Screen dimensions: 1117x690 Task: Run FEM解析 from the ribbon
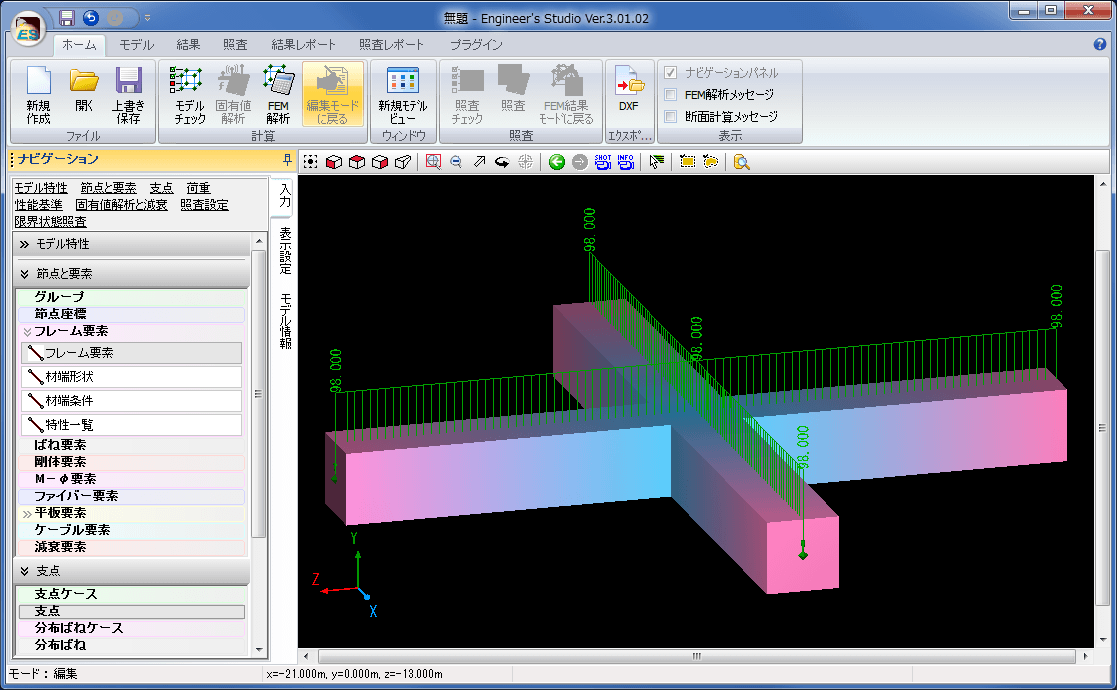(x=278, y=95)
